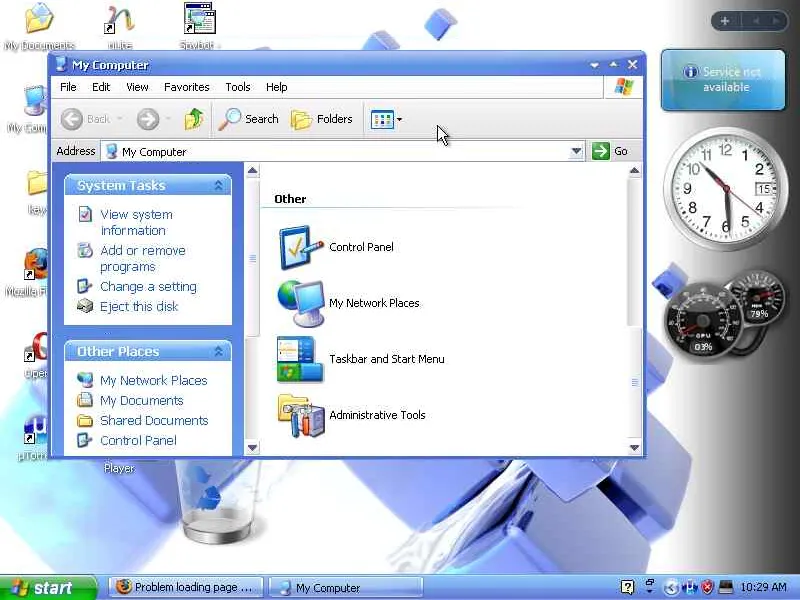Image resolution: width=800 pixels, height=600 pixels.
Task: Open Forward history dropdown arrow
Action: tap(168, 119)
